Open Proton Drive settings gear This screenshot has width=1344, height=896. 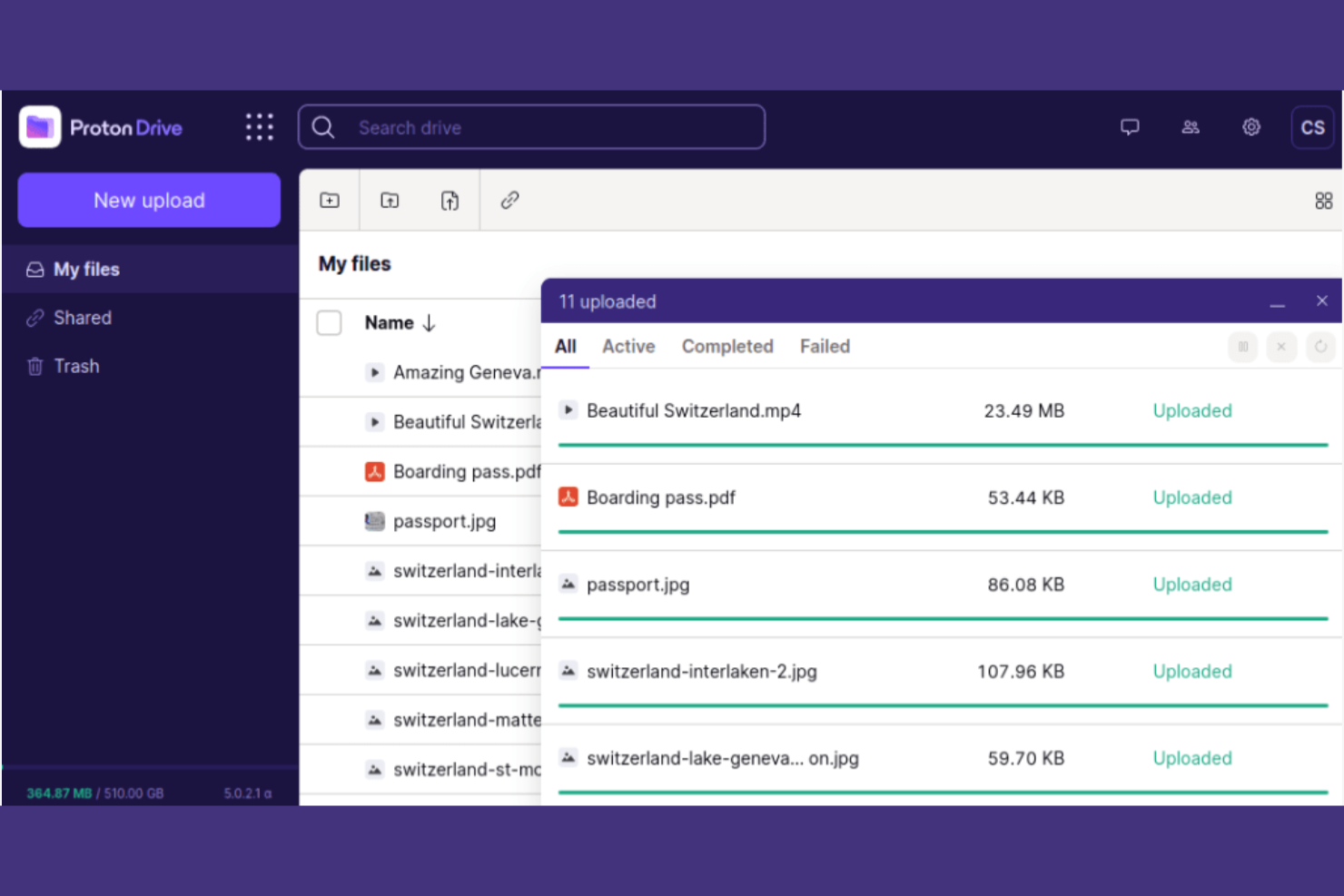tap(1251, 127)
